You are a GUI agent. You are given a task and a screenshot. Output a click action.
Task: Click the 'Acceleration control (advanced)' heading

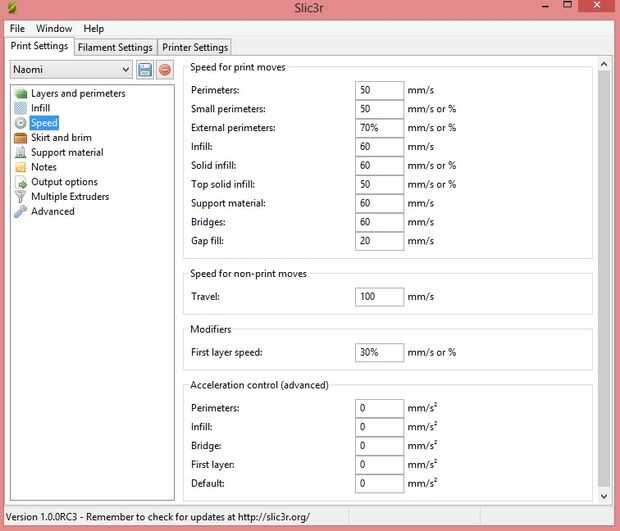pyautogui.click(x=259, y=385)
